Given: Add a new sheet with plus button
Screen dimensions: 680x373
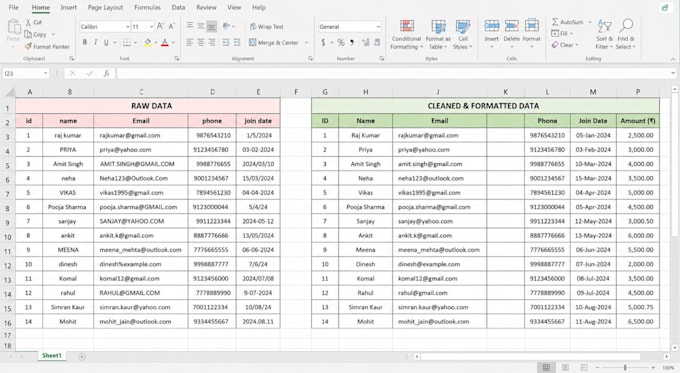Looking at the screenshot, I should pos(82,357).
